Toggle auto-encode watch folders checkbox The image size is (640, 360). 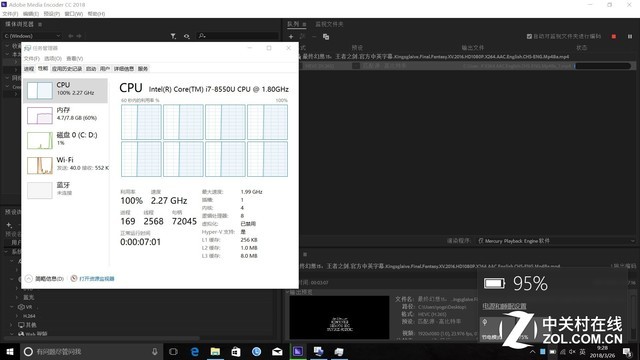[529, 36]
